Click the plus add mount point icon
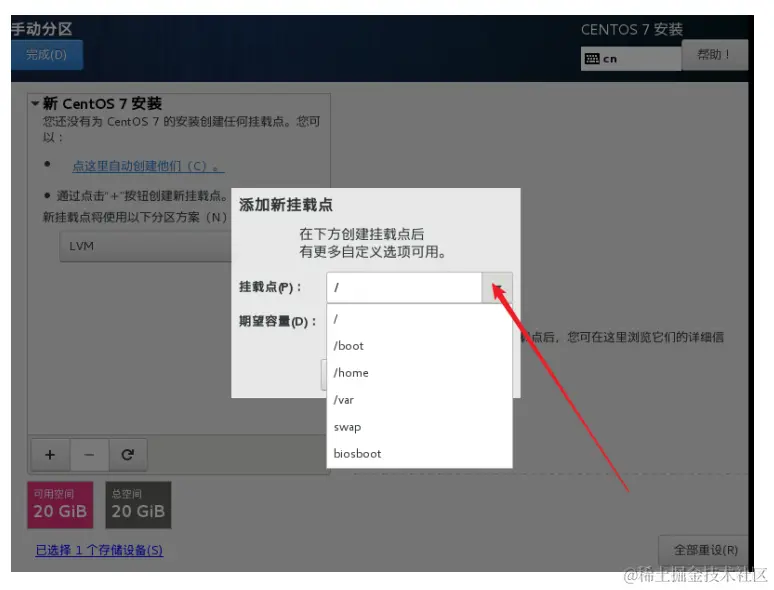 pos(50,455)
